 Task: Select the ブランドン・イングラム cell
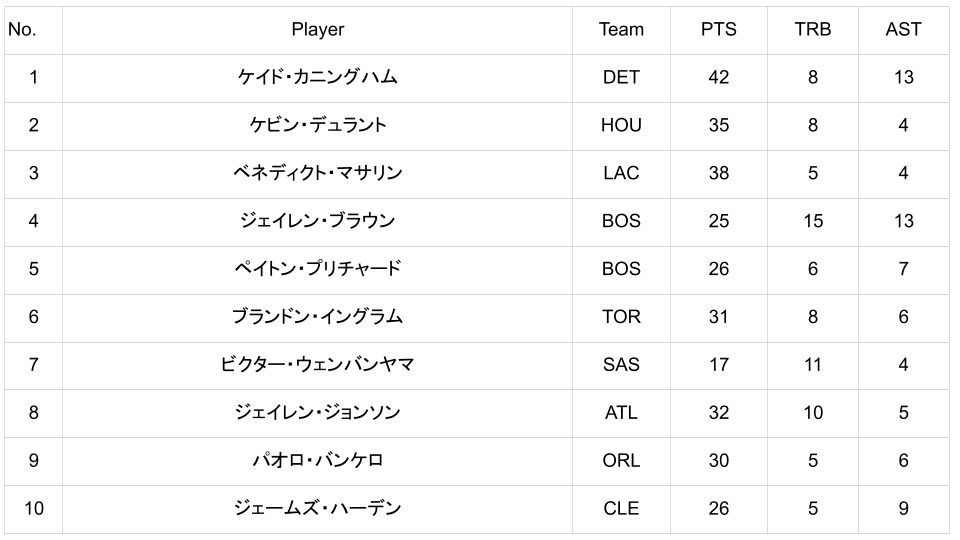pyautogui.click(x=317, y=317)
